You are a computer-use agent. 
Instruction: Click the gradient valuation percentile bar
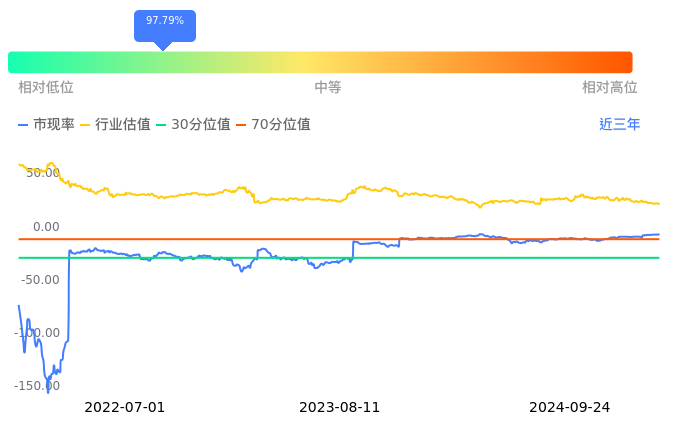(x=320, y=62)
